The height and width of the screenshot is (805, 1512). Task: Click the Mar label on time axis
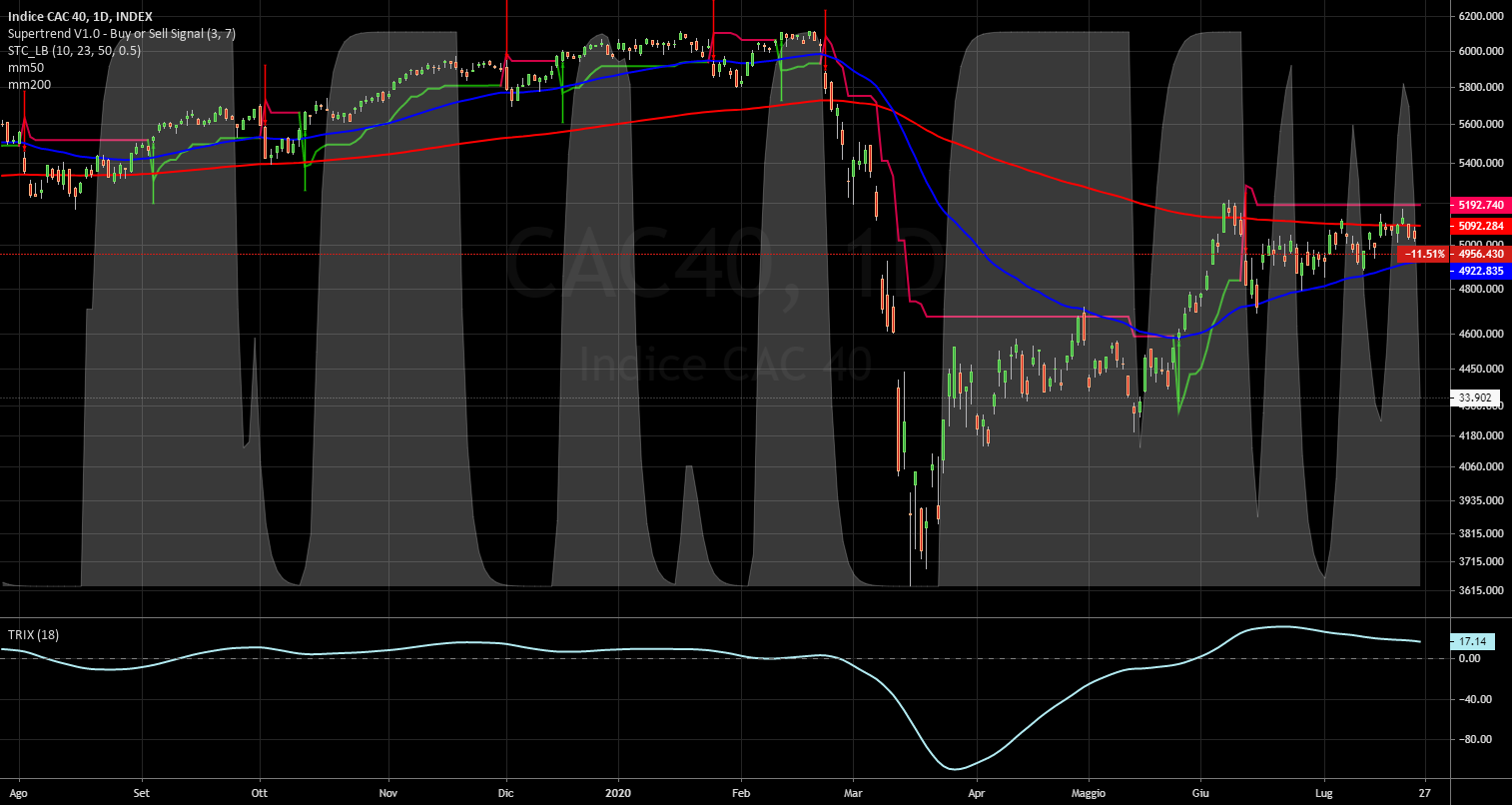(852, 794)
